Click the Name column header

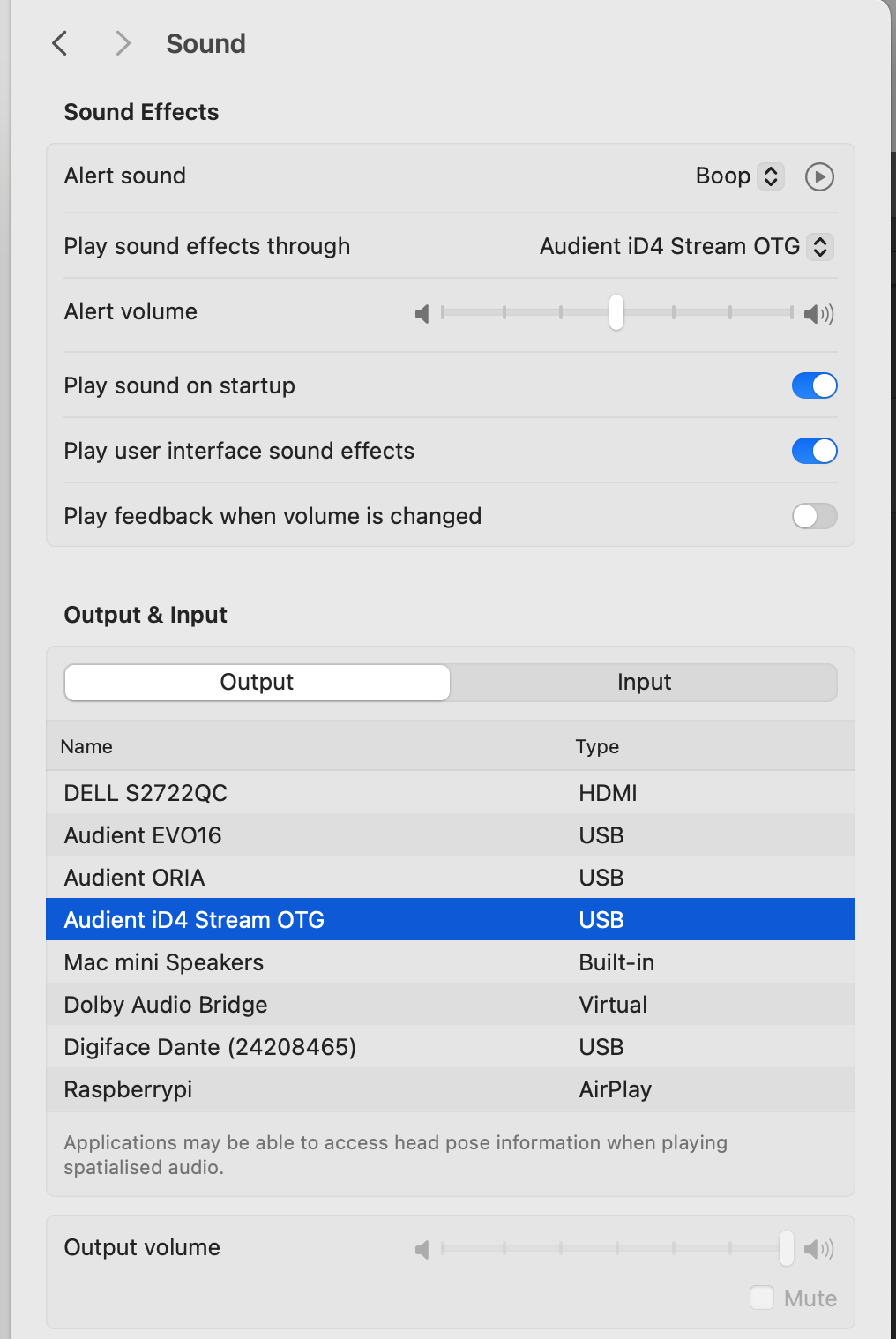(x=86, y=746)
